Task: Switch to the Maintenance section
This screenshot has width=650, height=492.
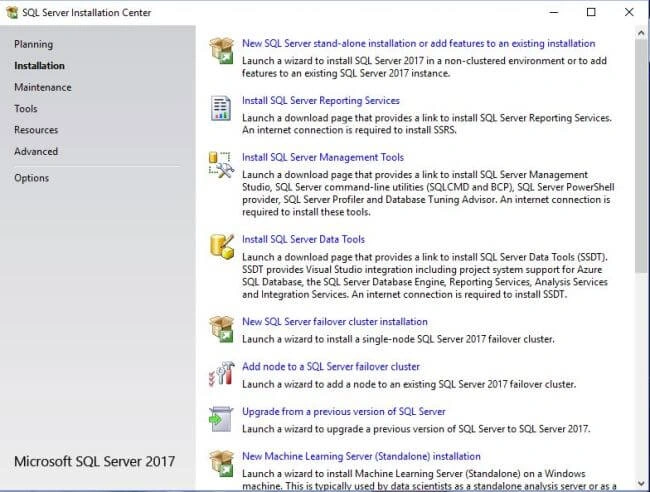Action: pos(43,87)
